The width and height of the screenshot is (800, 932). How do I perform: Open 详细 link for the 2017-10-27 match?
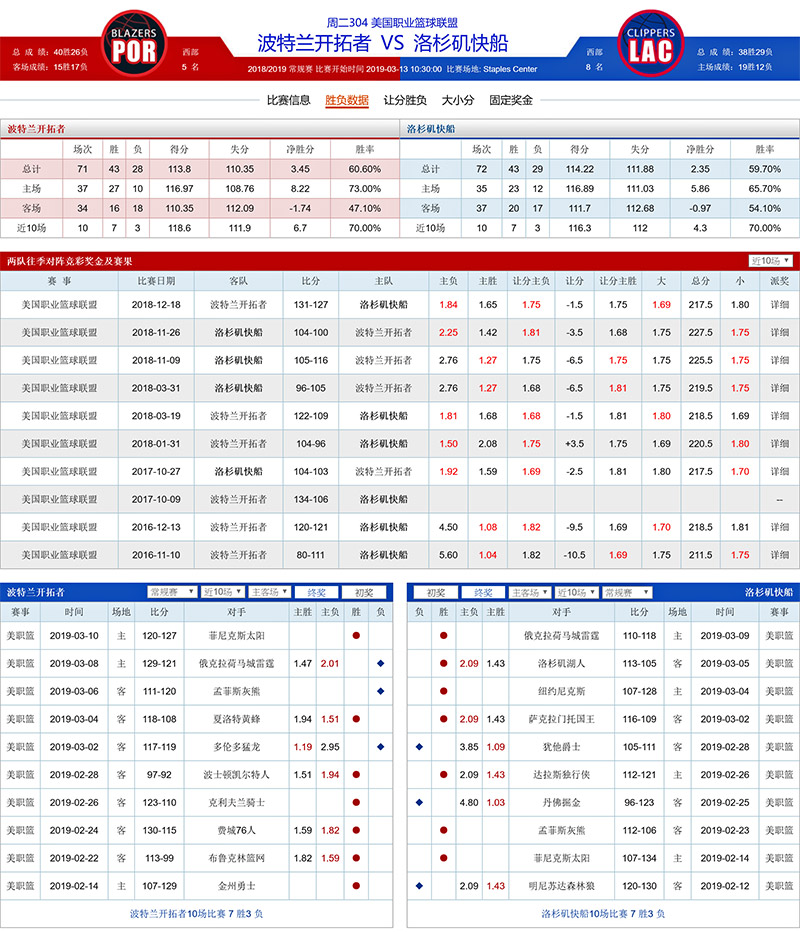(x=780, y=471)
